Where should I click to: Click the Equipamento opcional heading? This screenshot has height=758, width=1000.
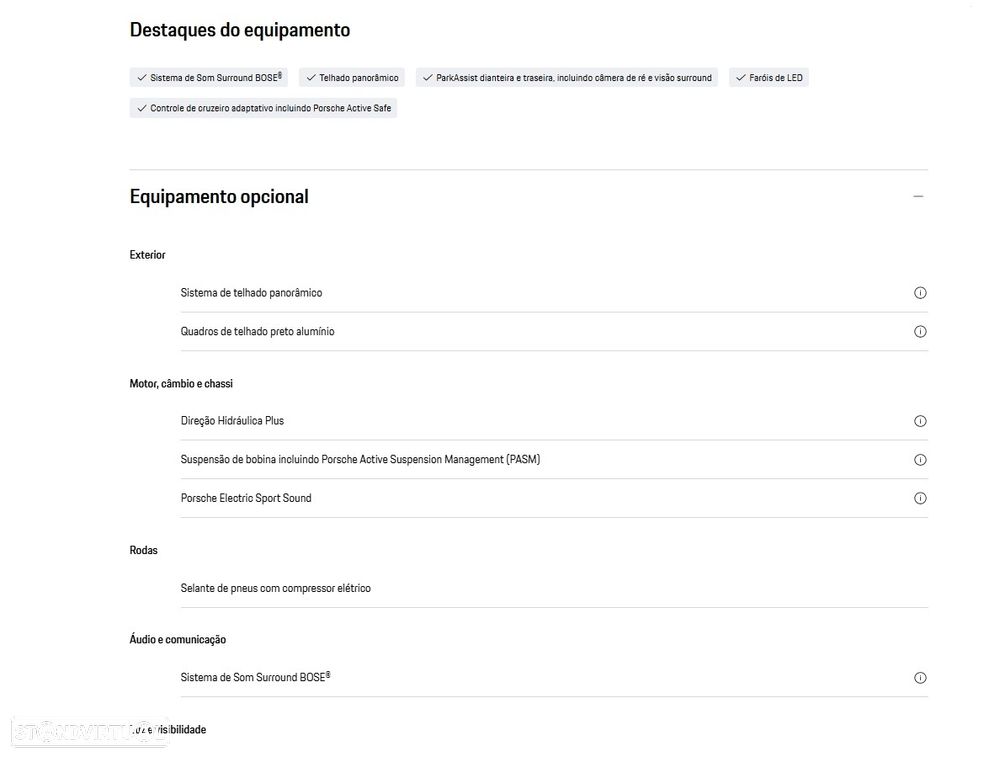click(x=219, y=197)
